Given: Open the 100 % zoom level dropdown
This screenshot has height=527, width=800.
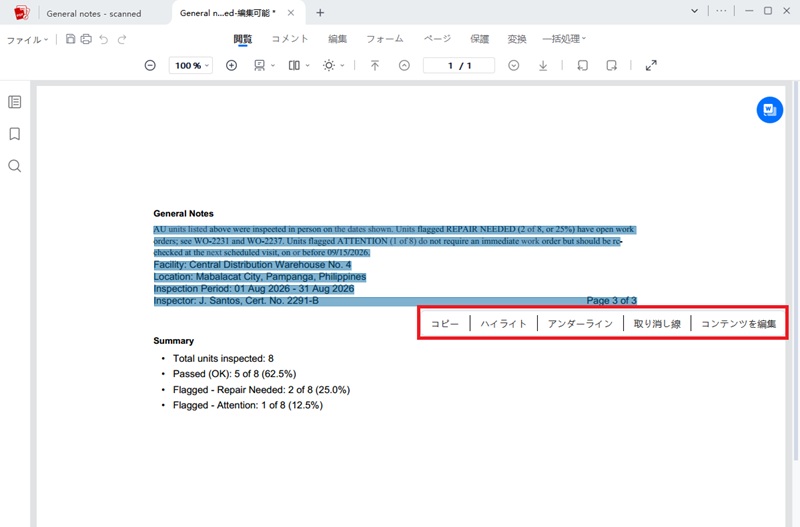Looking at the screenshot, I should (191, 65).
